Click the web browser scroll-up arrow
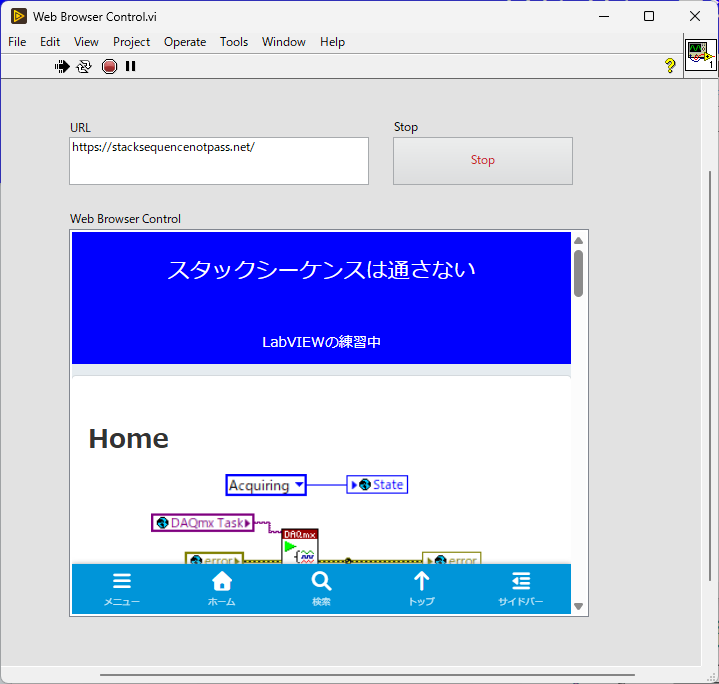Viewport: 719px width, 684px height. pyautogui.click(x=578, y=241)
